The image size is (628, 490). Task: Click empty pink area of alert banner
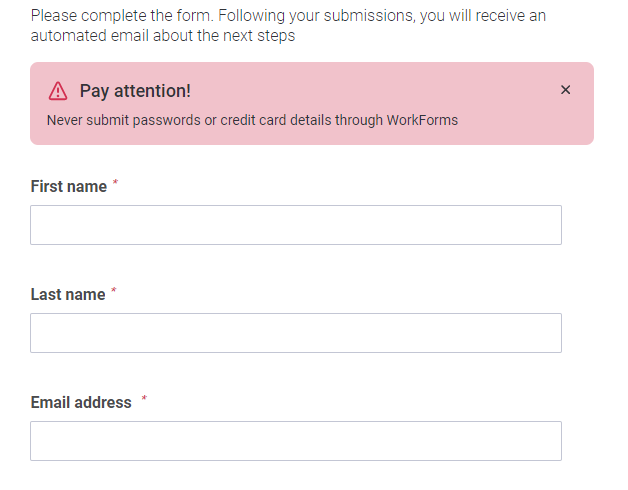click(400, 91)
